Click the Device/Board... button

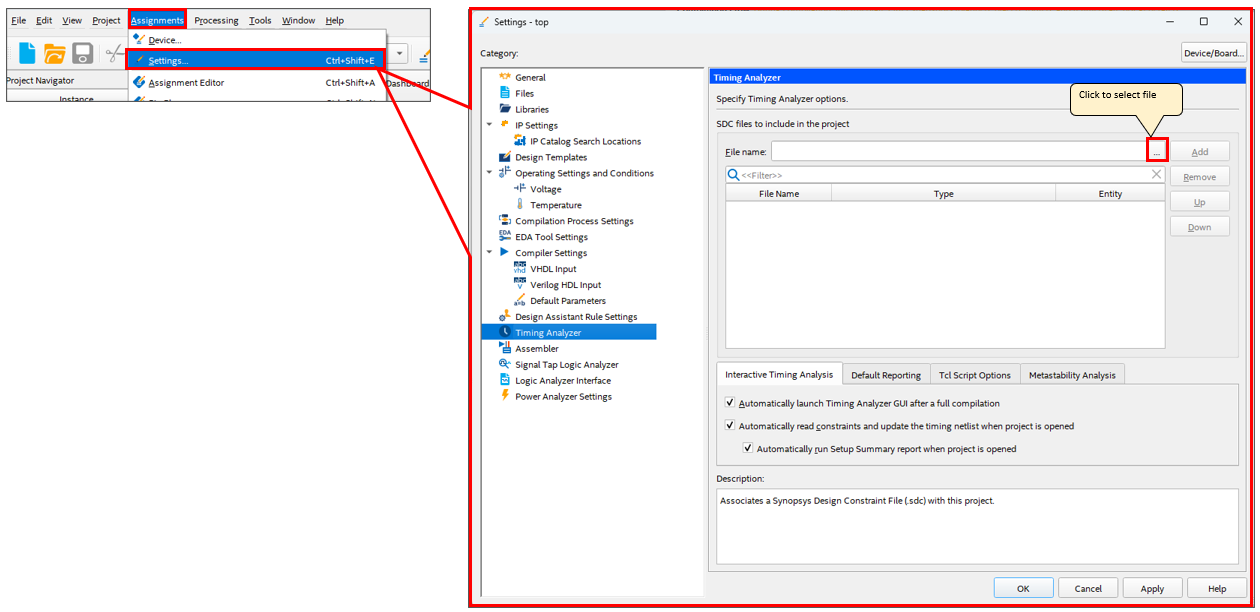pyautogui.click(x=1214, y=53)
